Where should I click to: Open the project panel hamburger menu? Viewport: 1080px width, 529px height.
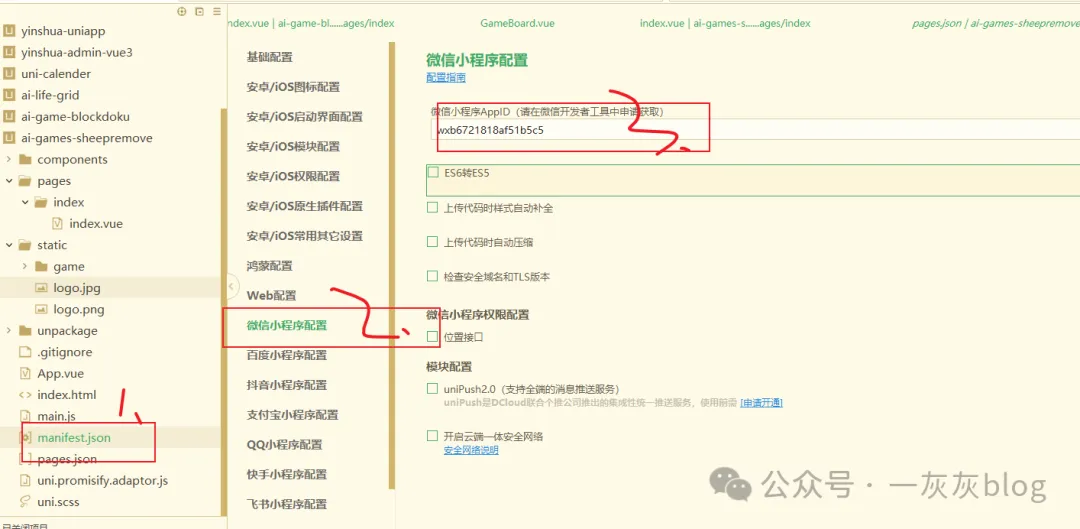215,11
